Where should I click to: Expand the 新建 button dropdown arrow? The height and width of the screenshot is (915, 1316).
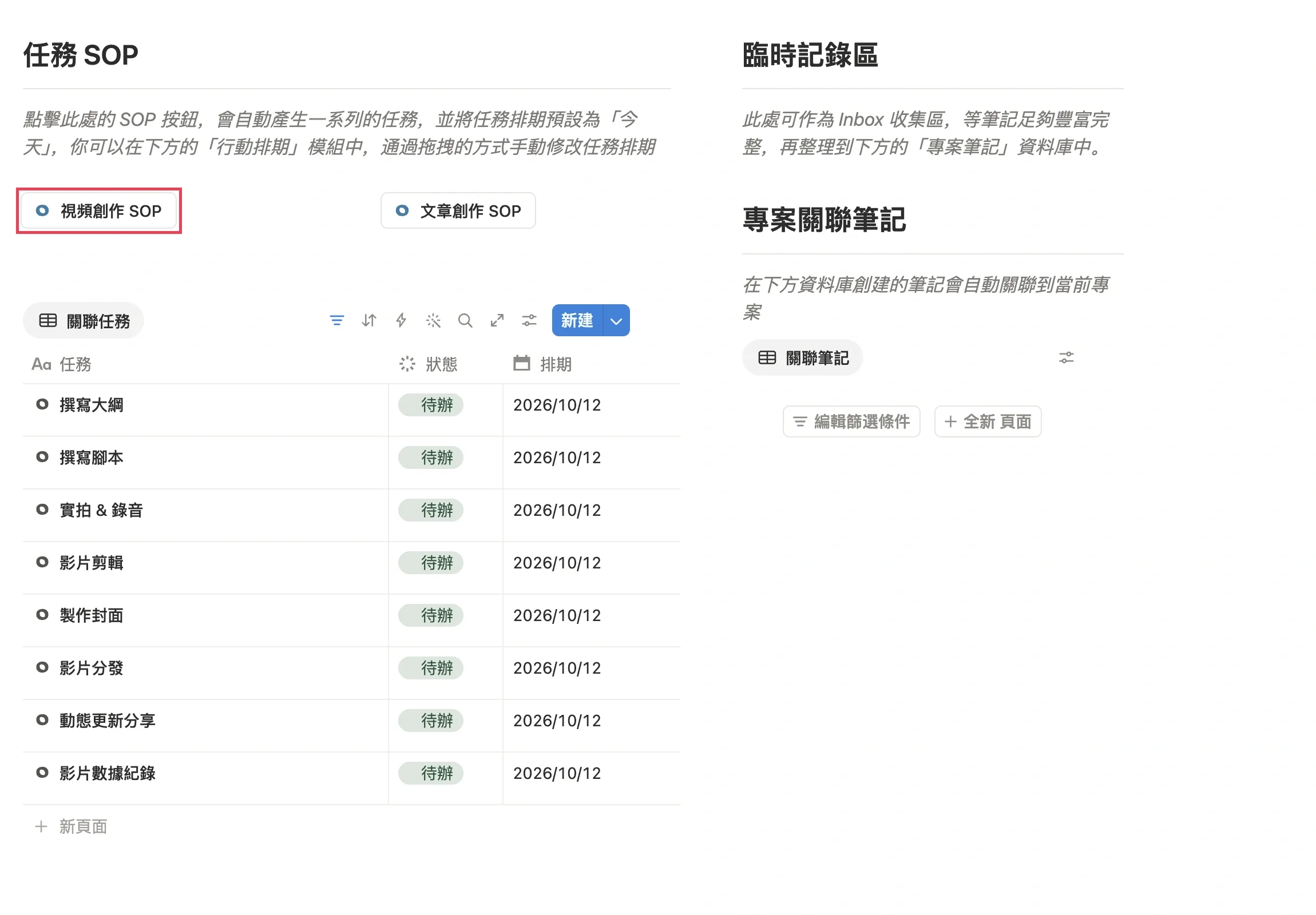pyautogui.click(x=616, y=320)
